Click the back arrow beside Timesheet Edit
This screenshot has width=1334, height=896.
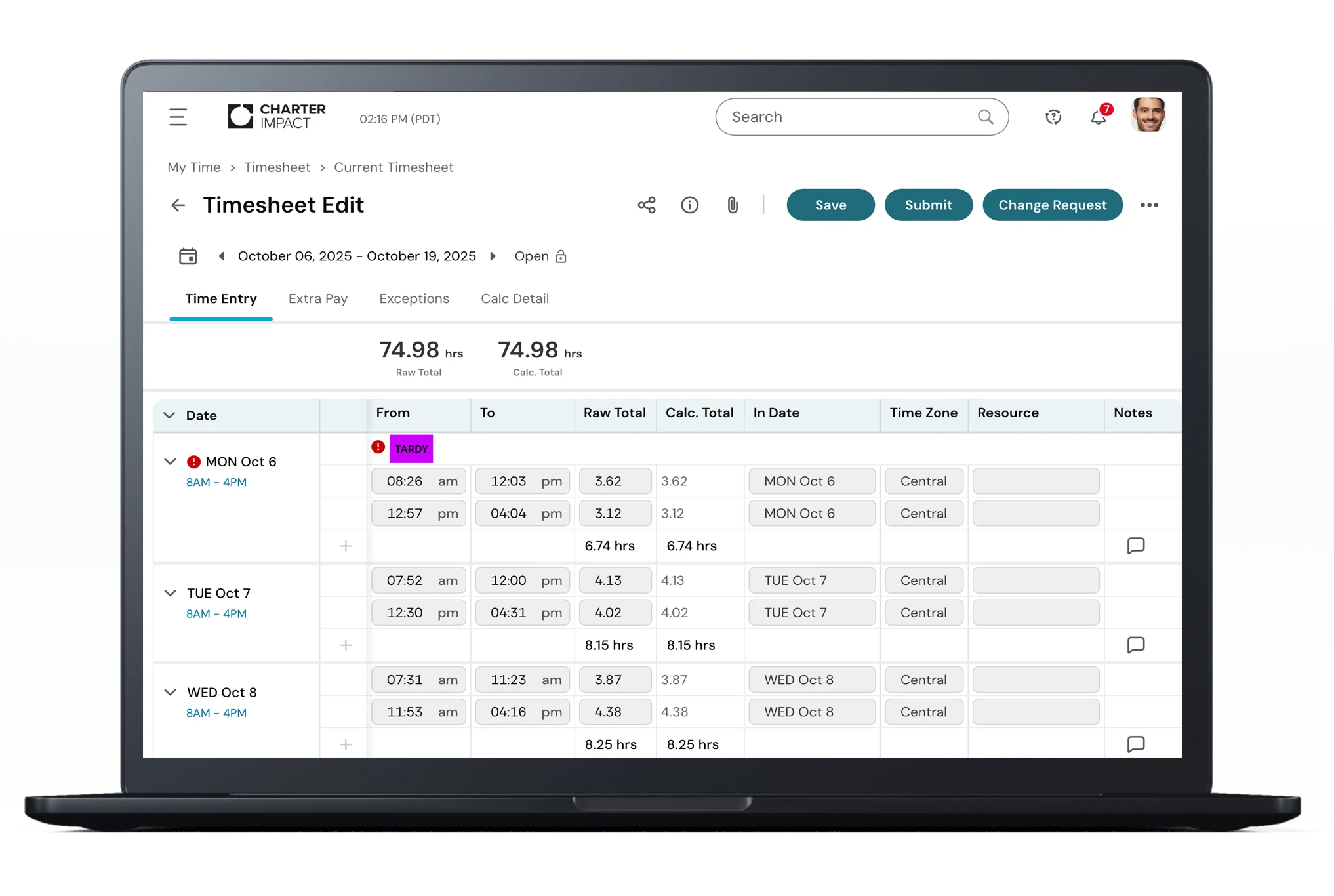coord(178,205)
